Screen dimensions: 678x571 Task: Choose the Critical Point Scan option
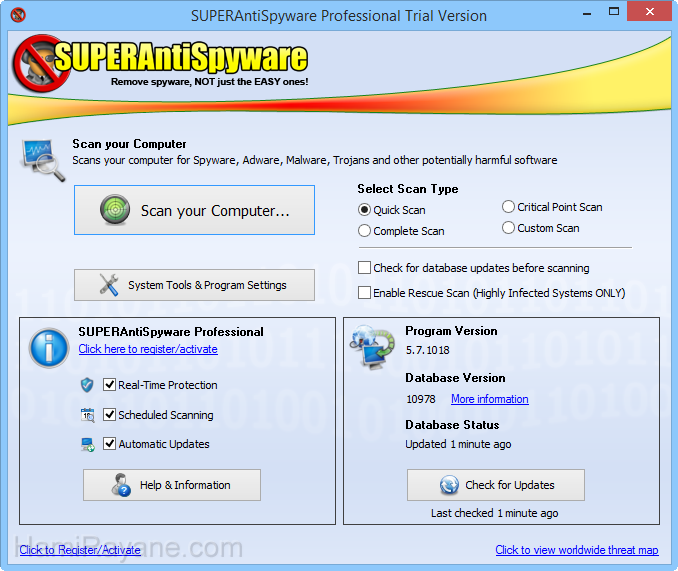pos(509,207)
